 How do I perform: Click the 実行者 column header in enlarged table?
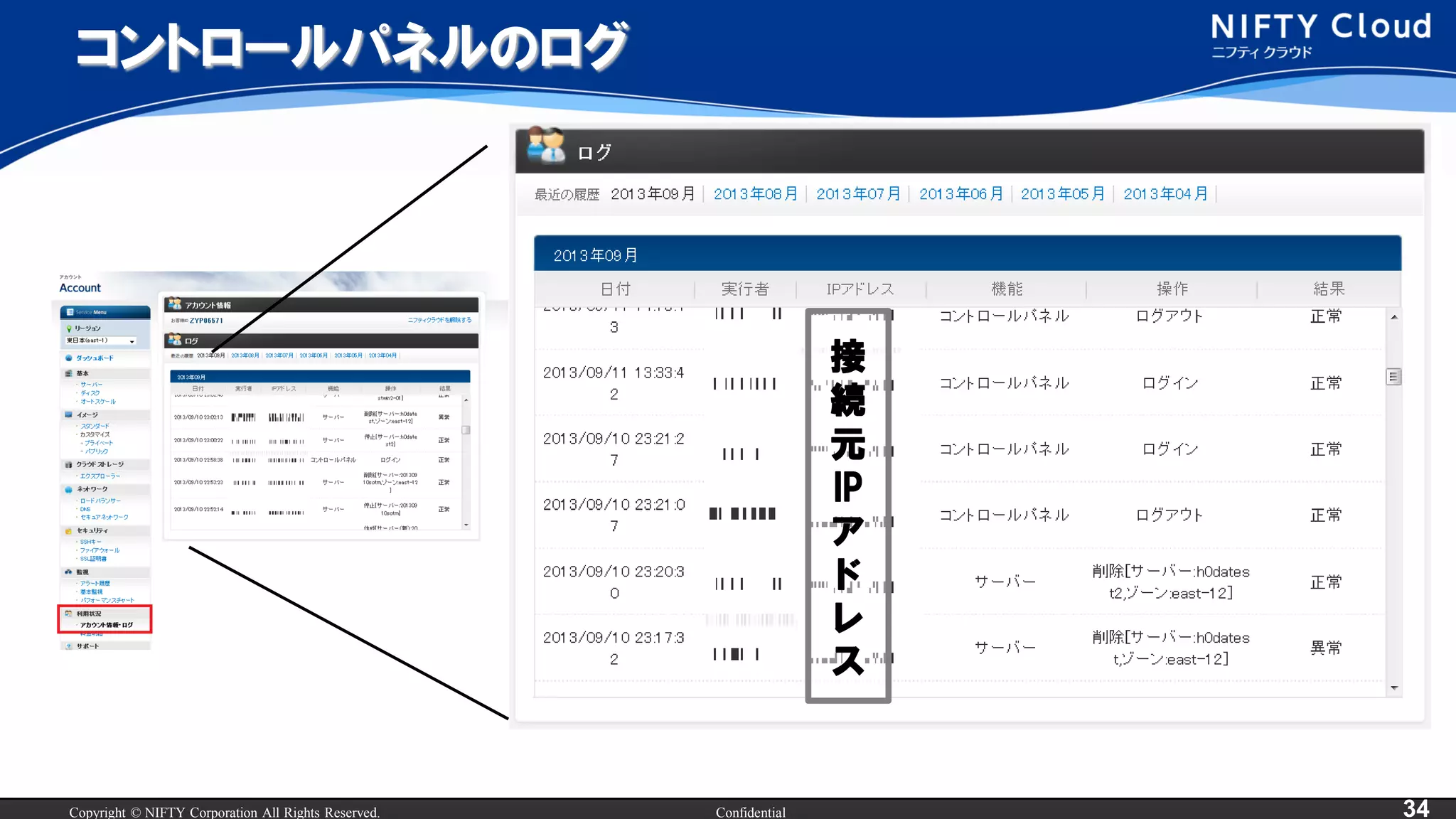pos(745,289)
